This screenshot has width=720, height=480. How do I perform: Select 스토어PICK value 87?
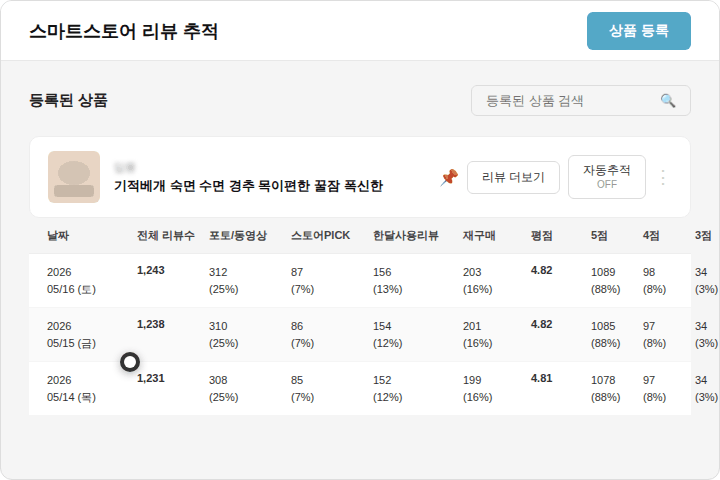(x=297, y=272)
